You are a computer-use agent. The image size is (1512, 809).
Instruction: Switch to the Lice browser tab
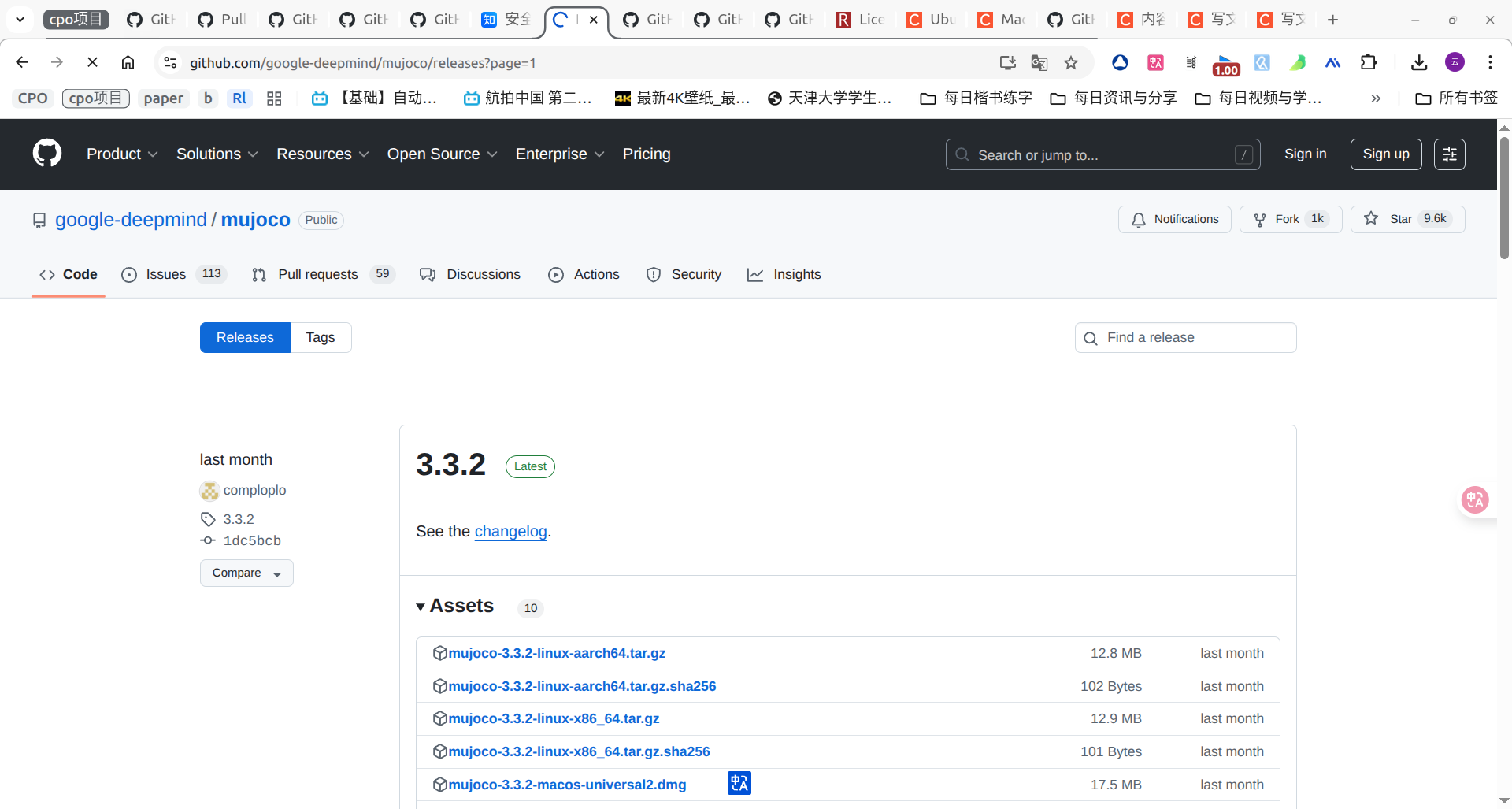click(861, 20)
